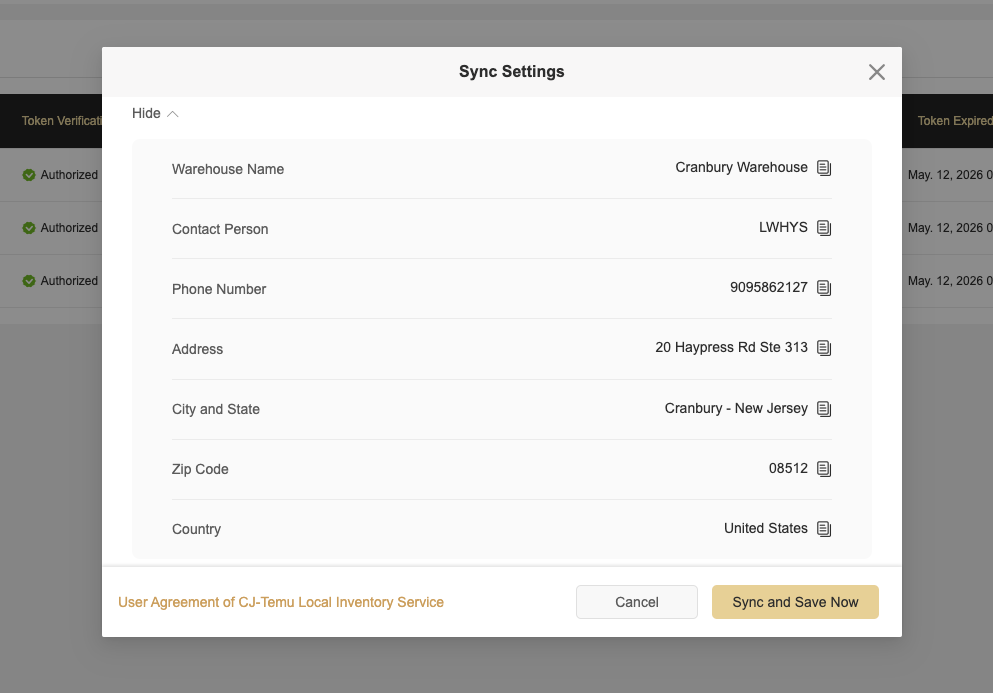The image size is (993, 693).
Task: Copy the Phone Number value
Action: [x=824, y=288]
